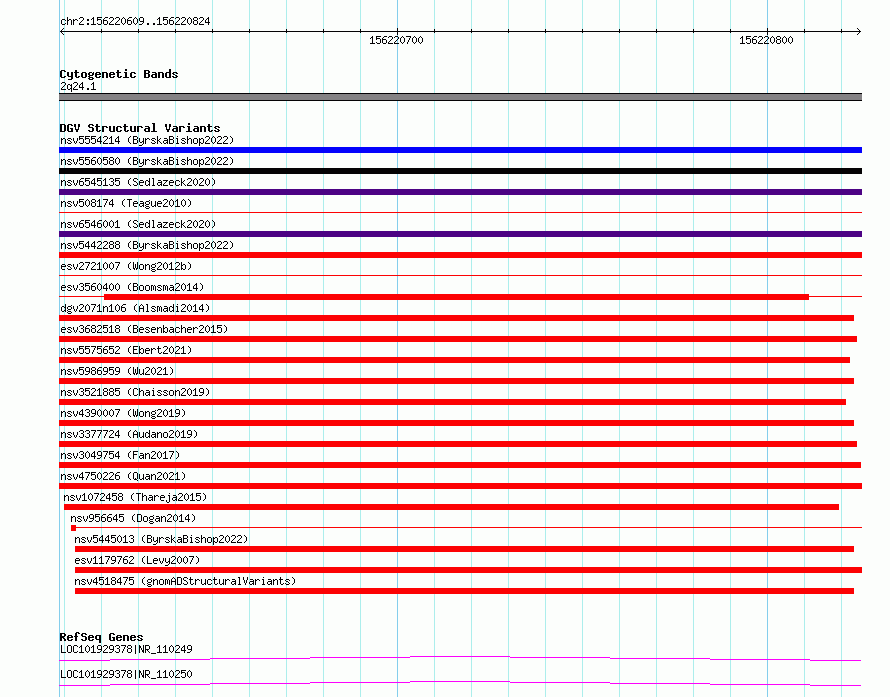Click the red esv3560400 variant bar
890x697 pixels.
pos(456,297)
